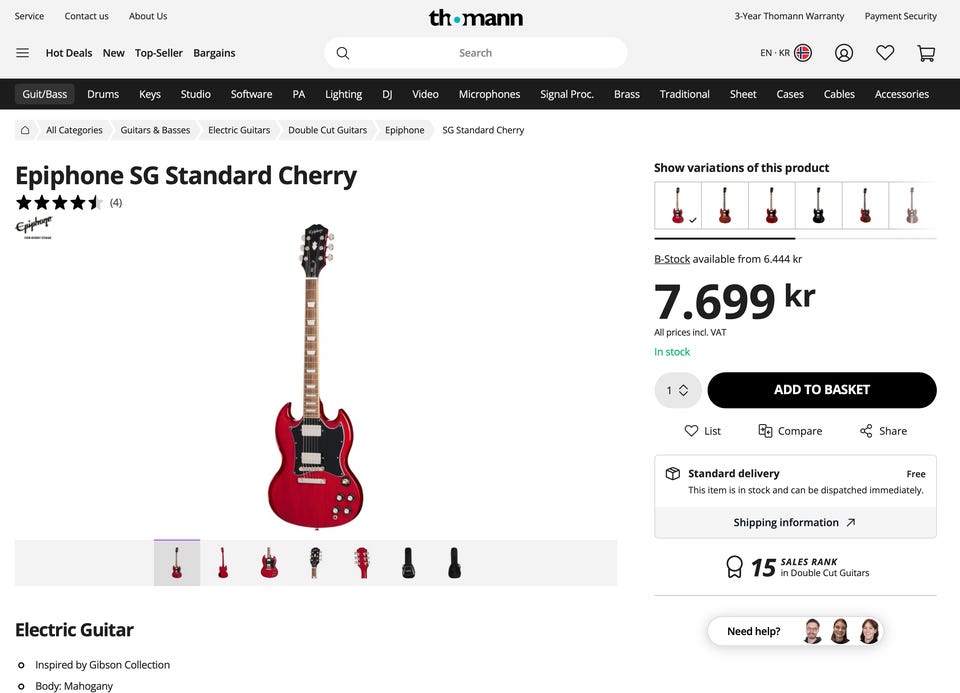The width and height of the screenshot is (960, 693).
Task: Click the user account icon
Action: (844, 53)
